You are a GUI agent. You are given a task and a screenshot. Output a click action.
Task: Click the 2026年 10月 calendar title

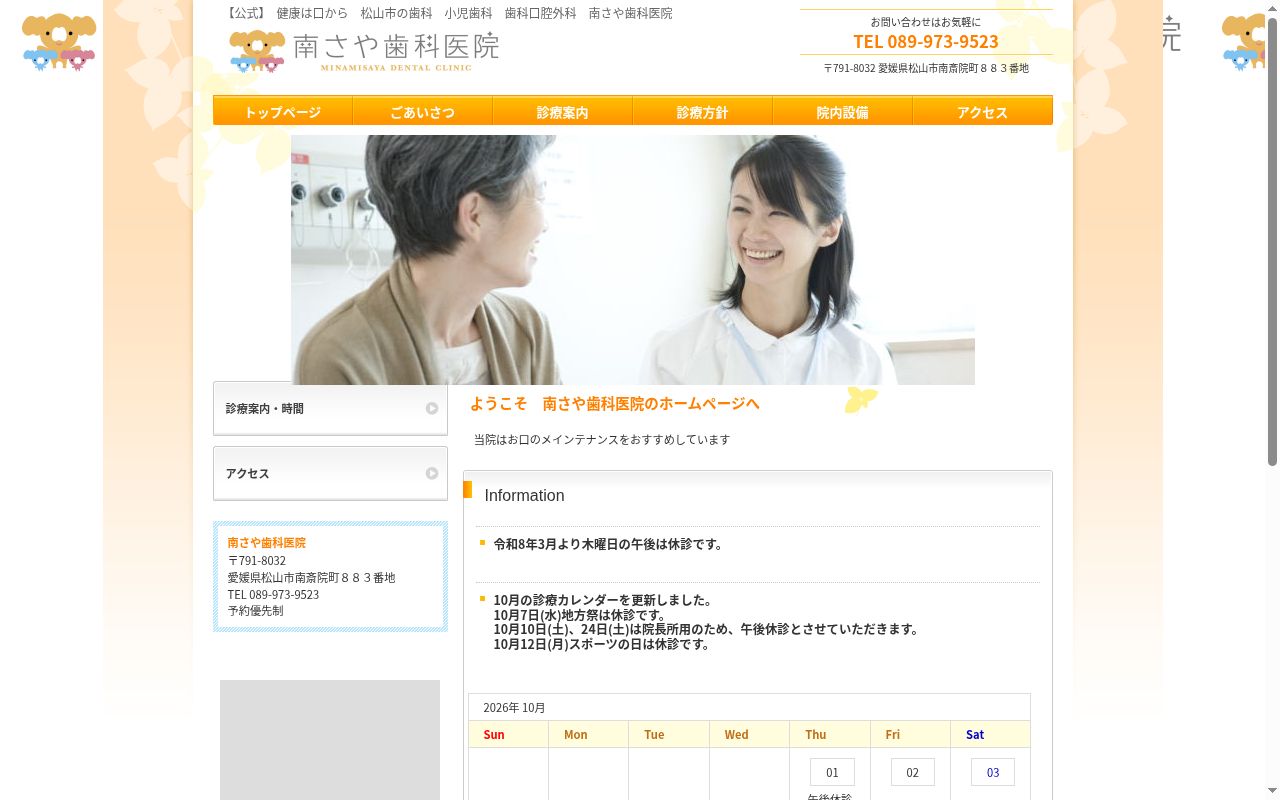click(x=514, y=707)
